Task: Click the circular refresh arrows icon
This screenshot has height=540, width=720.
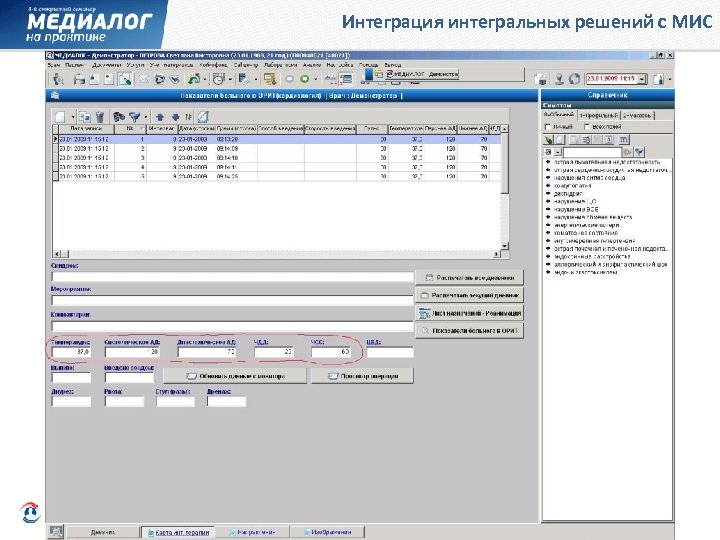Action: point(574,79)
